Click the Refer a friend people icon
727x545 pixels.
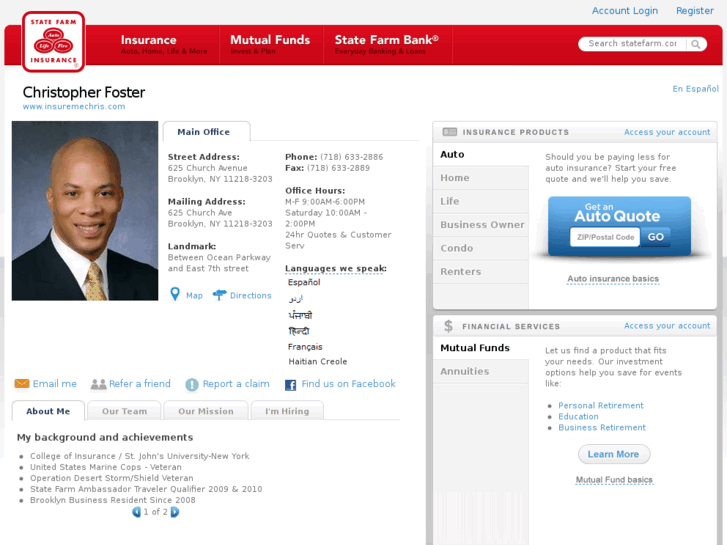(98, 384)
